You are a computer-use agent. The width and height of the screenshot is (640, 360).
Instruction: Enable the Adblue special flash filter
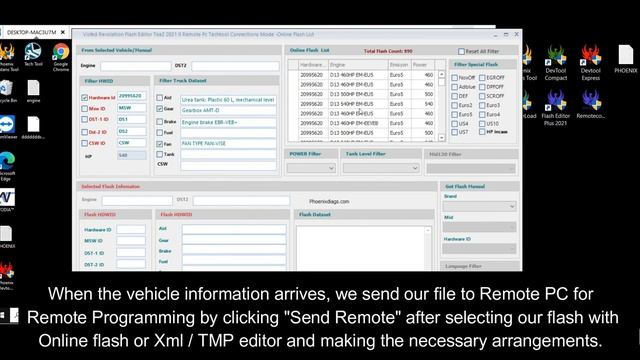click(x=454, y=87)
